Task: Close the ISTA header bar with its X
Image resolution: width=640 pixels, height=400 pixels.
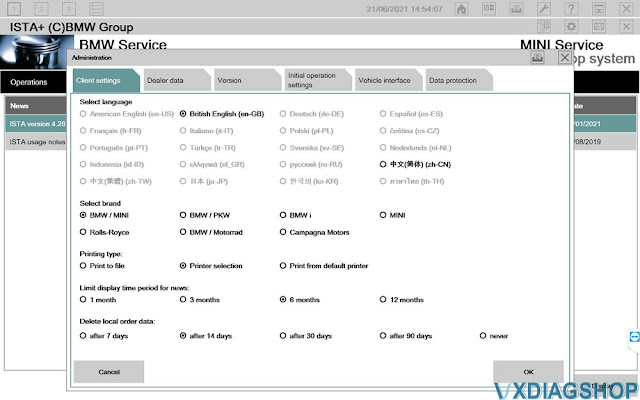Action: click(x=626, y=27)
